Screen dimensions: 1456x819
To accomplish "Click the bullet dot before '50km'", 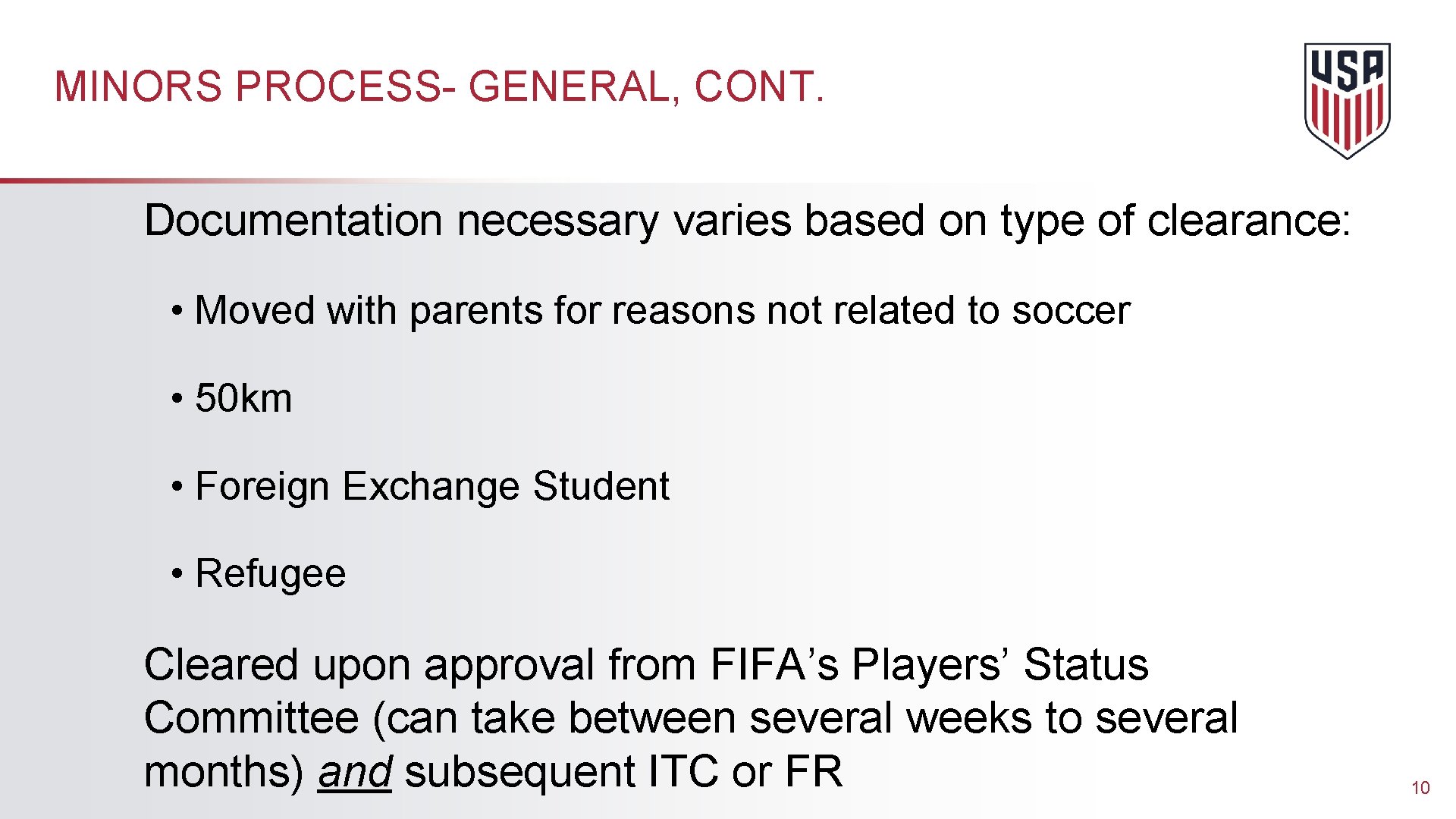I will click(177, 399).
